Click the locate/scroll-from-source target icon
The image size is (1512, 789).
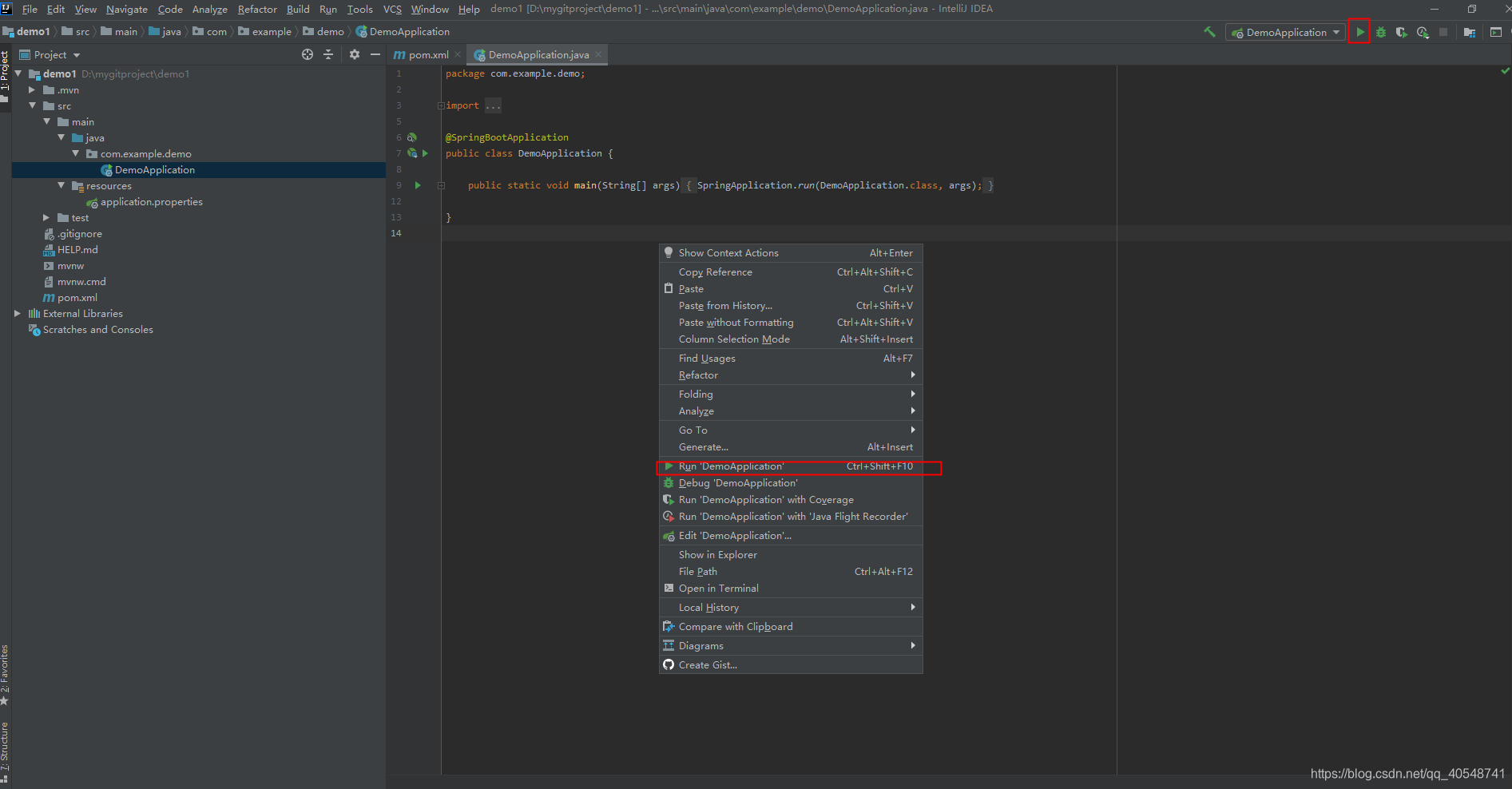pyautogui.click(x=308, y=54)
